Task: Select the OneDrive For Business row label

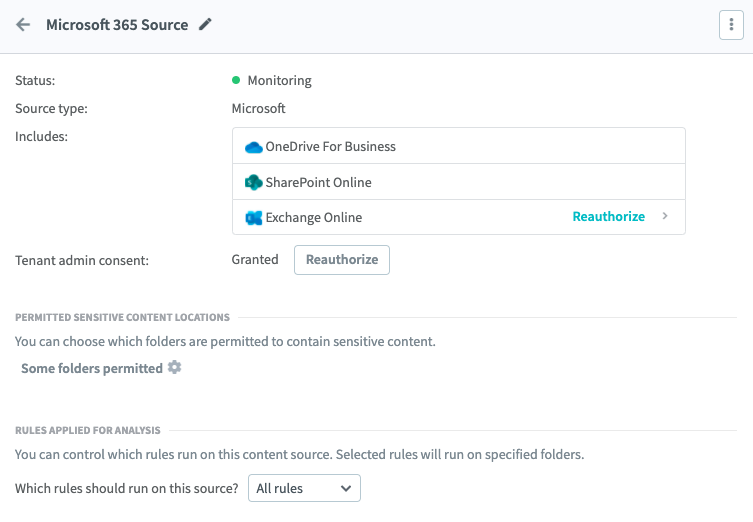Action: tap(330, 146)
